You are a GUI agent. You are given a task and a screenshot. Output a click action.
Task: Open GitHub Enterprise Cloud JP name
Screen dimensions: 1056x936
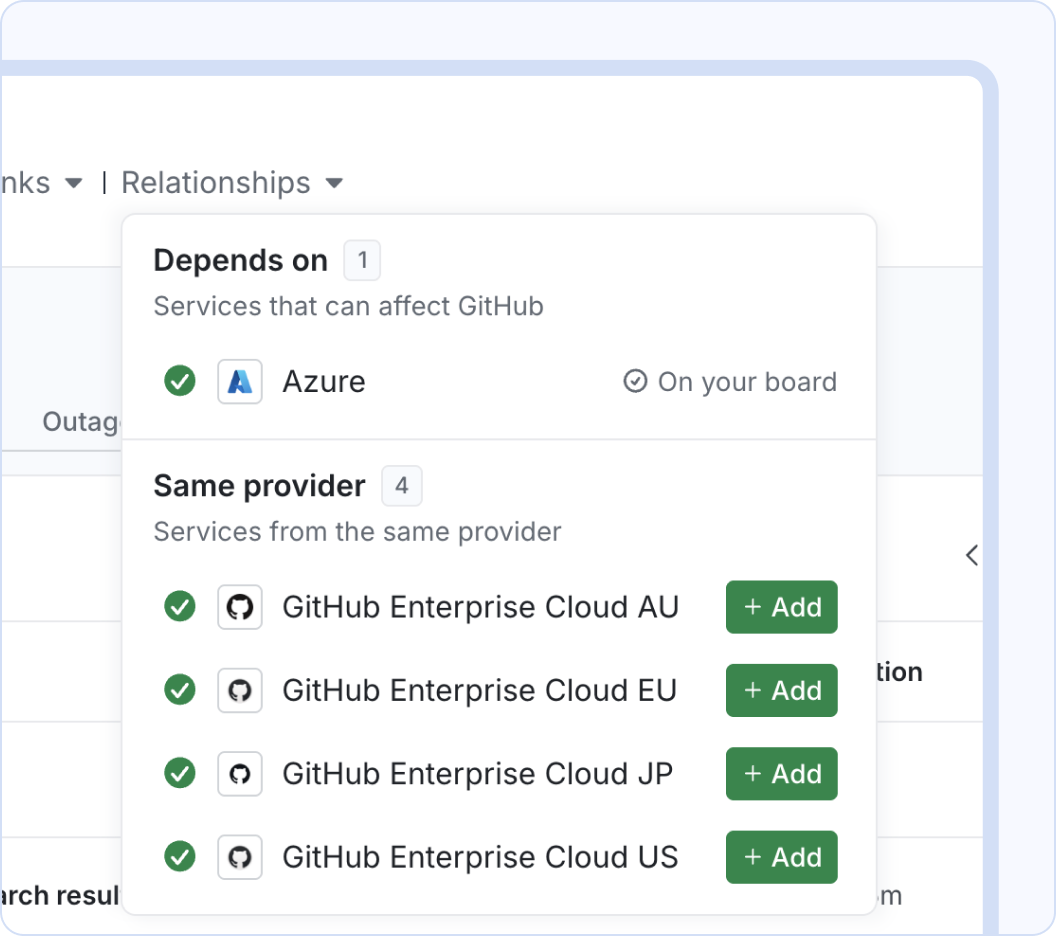click(x=477, y=774)
